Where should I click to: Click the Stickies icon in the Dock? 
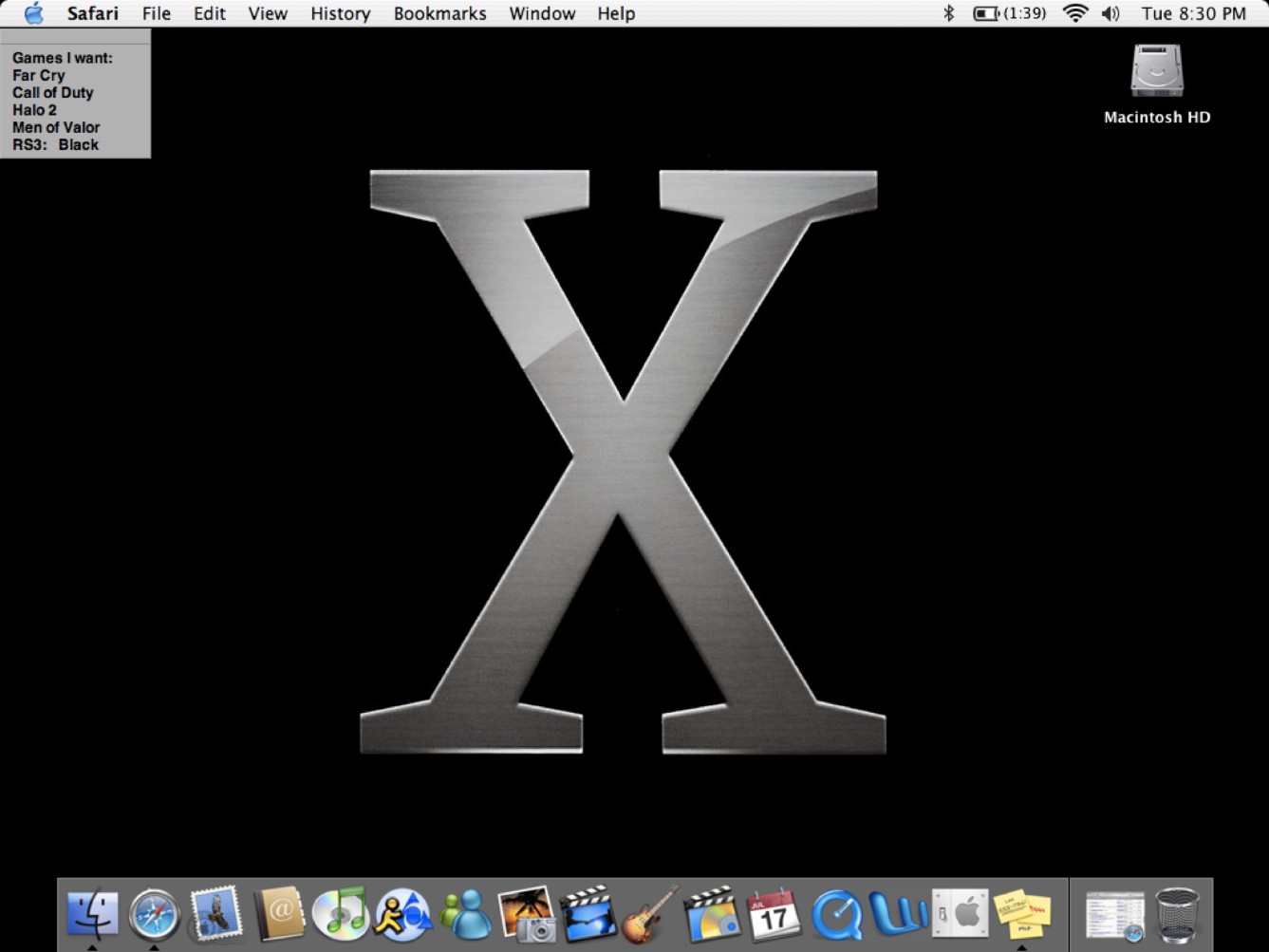tap(1022, 914)
